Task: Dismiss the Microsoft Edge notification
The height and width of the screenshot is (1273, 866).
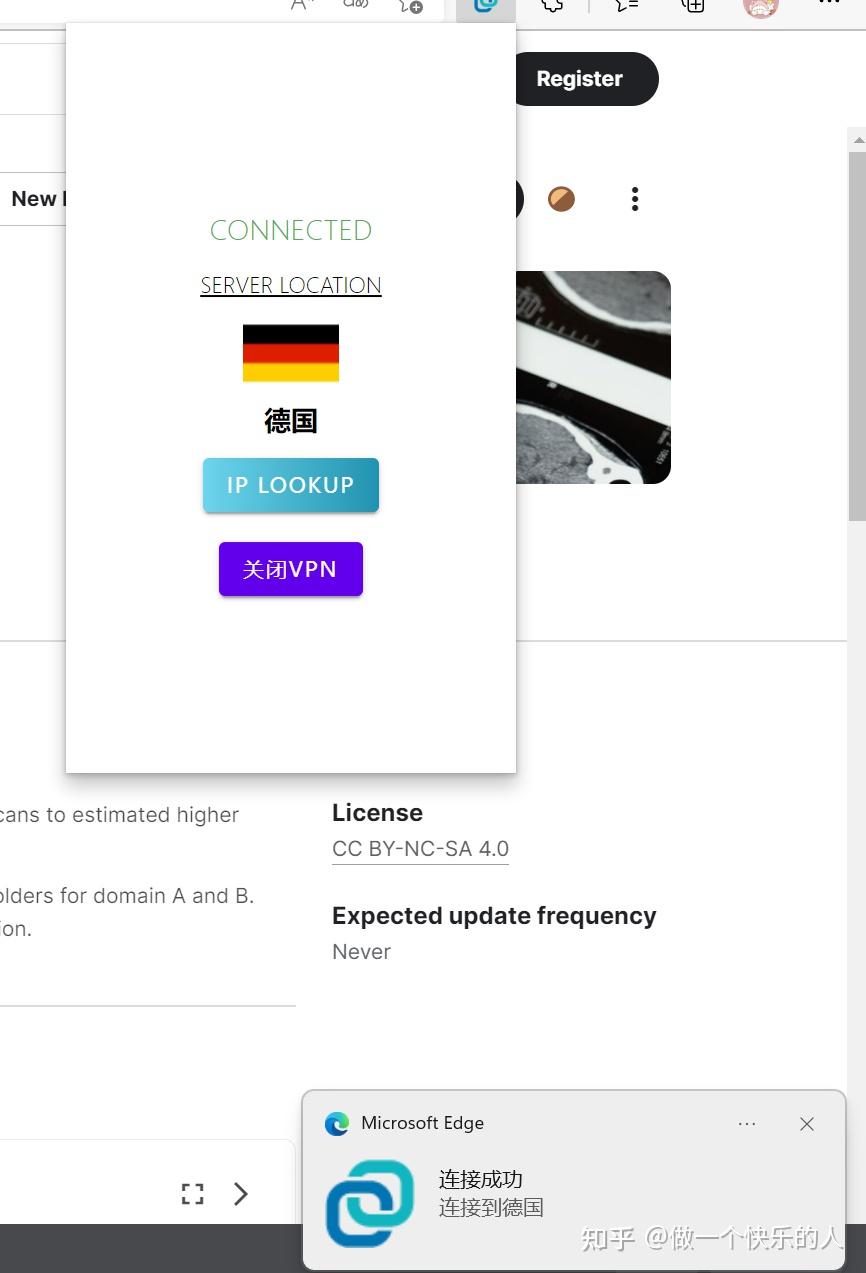Action: [807, 1124]
